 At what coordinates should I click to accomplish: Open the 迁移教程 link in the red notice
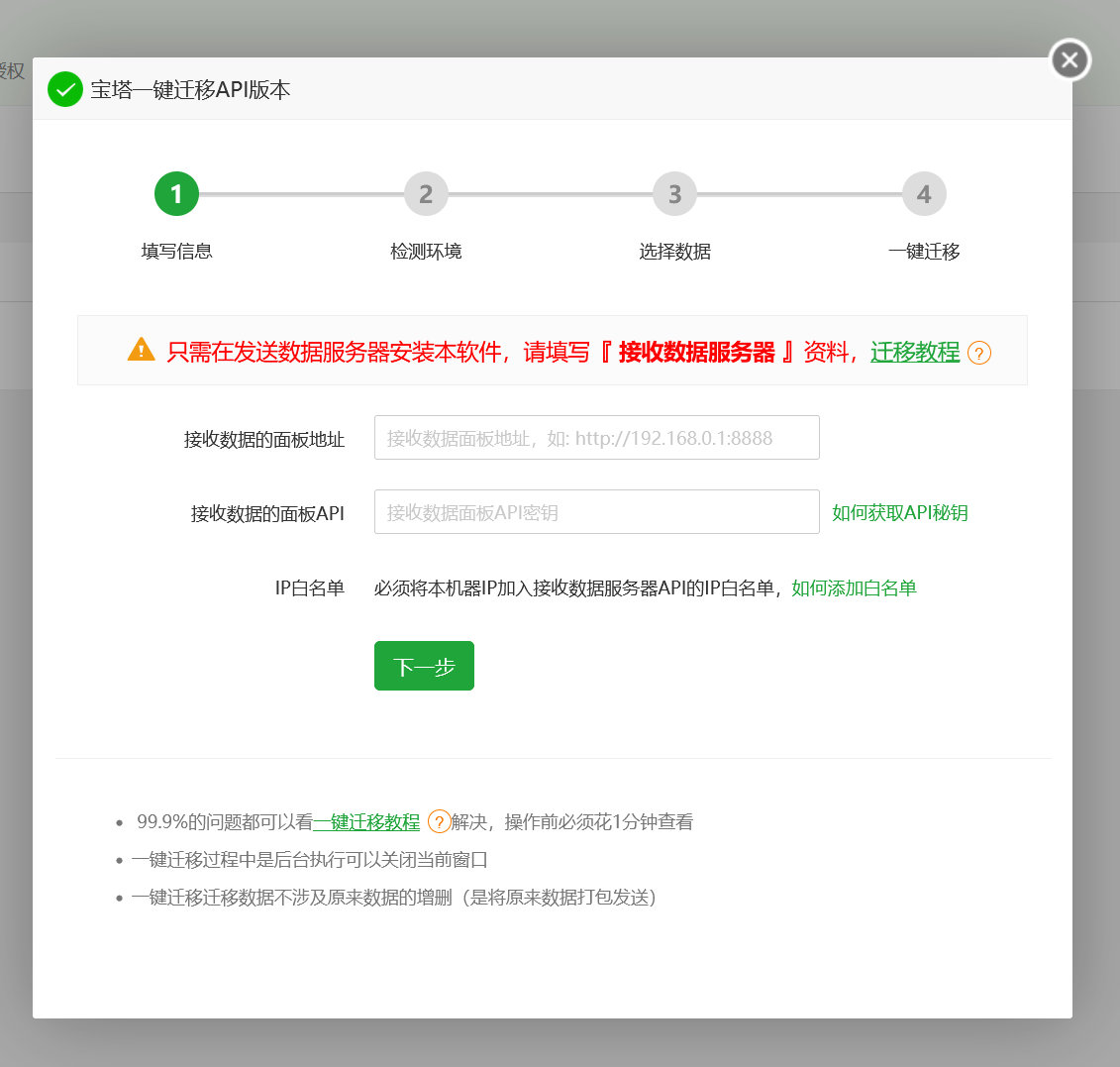pos(914,352)
